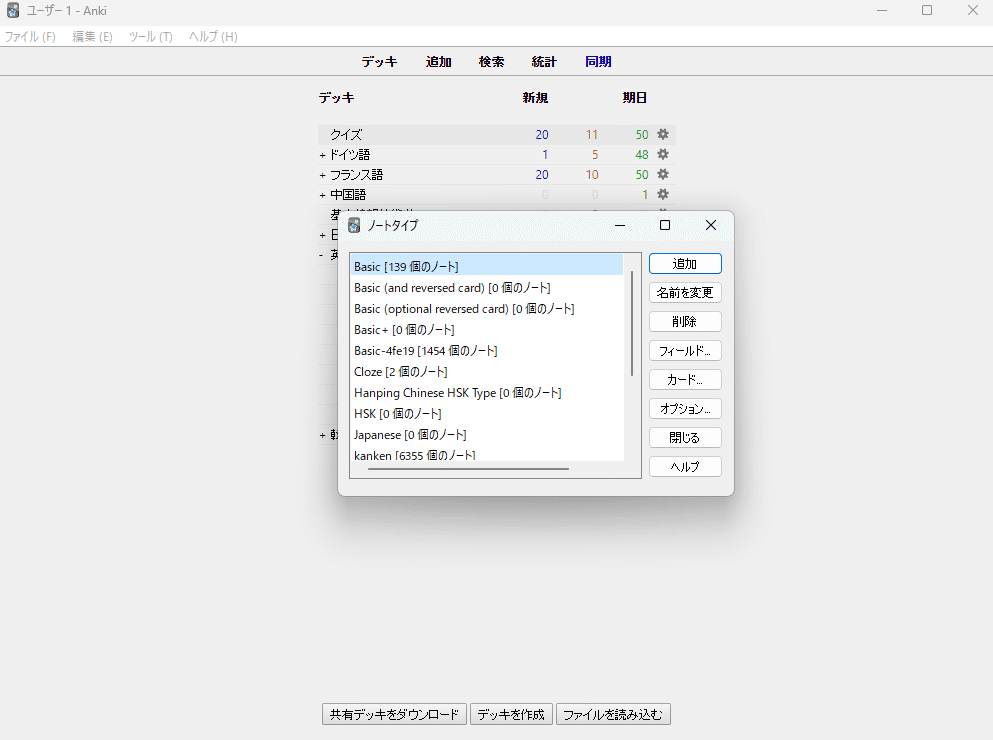This screenshot has height=740, width=993.
Task: Select HSK [0 個のノート] note type
Action: [486, 413]
